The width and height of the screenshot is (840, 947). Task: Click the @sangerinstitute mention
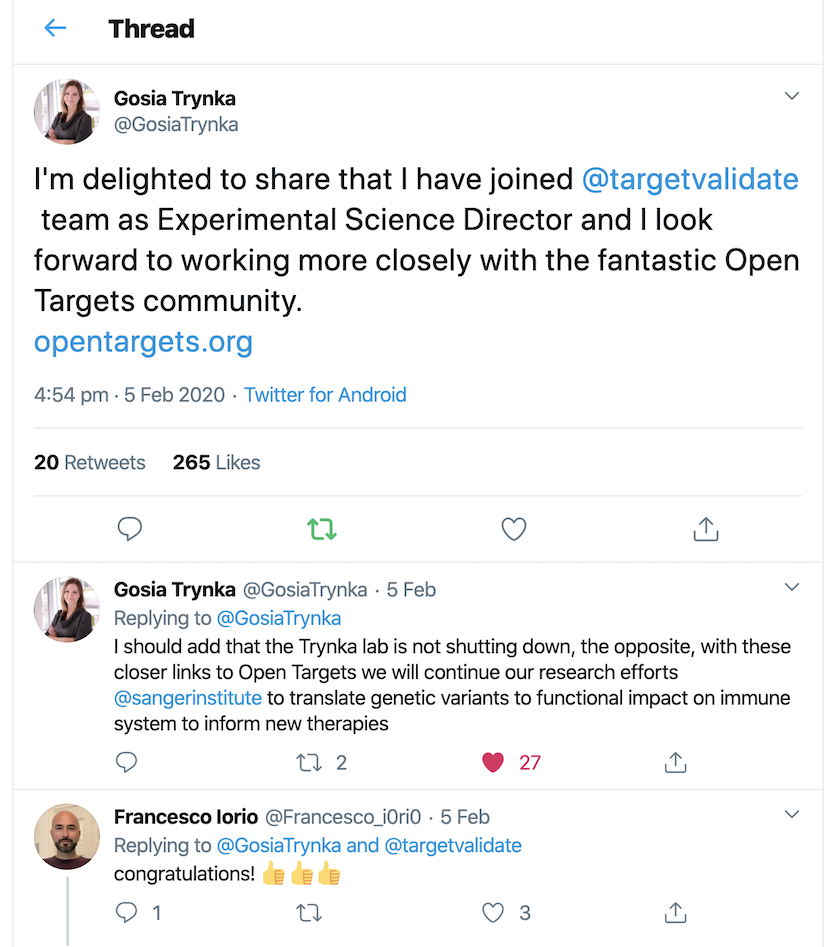tap(187, 697)
